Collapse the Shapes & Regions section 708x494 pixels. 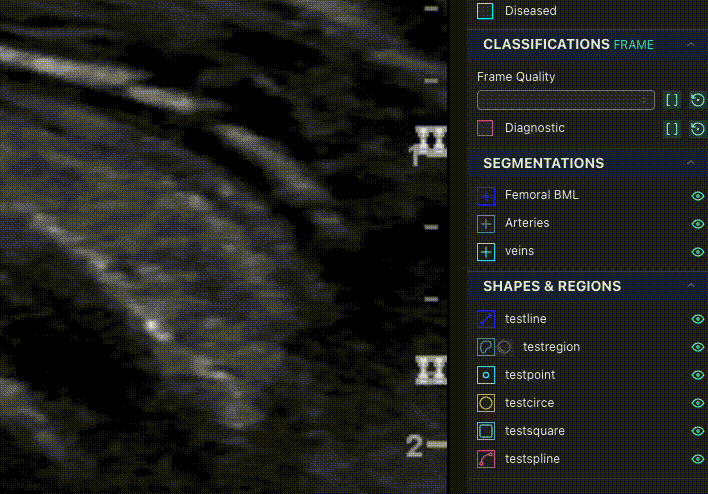click(690, 285)
